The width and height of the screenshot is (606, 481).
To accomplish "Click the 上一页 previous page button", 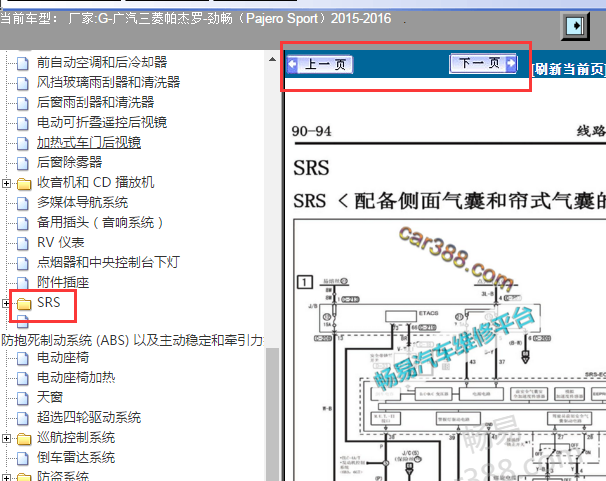I will [320, 65].
